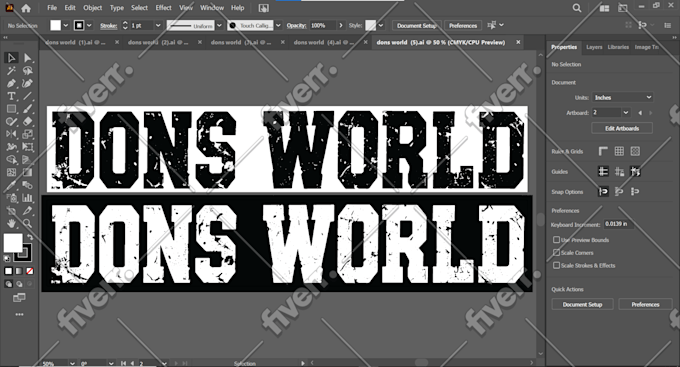Select the Scale tool

click(x=28, y=134)
